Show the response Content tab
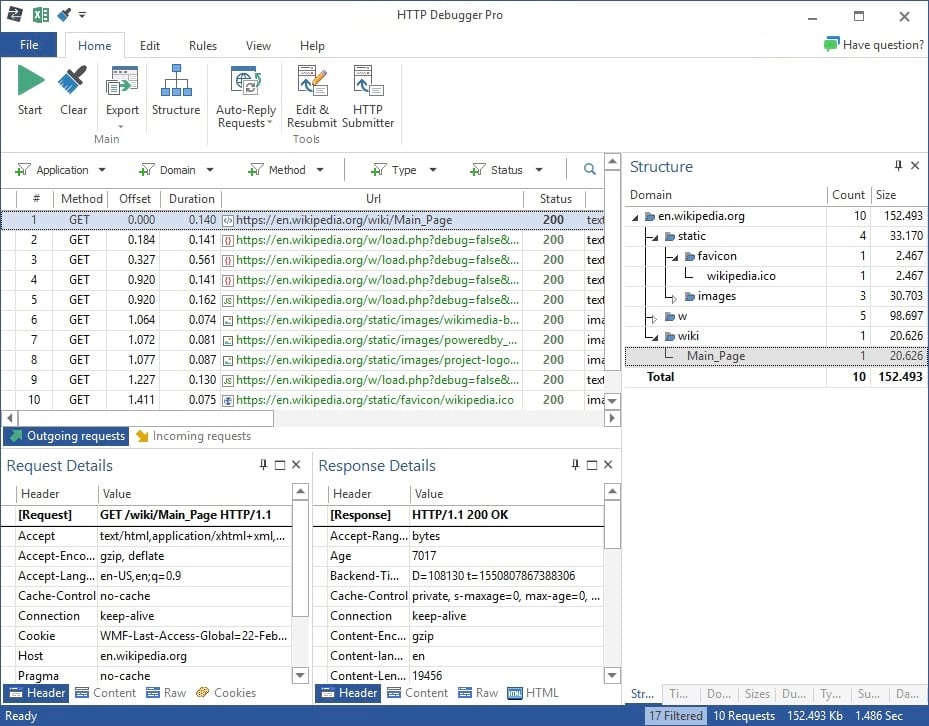Screen dimensions: 929x726 418,693
